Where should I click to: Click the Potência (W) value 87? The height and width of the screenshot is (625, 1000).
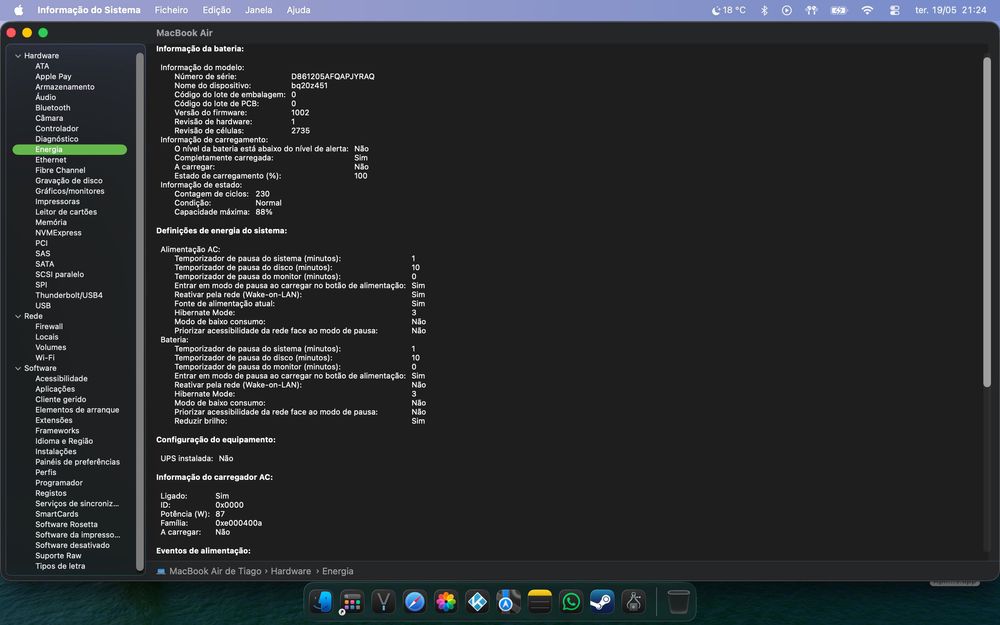pyautogui.click(x=220, y=514)
